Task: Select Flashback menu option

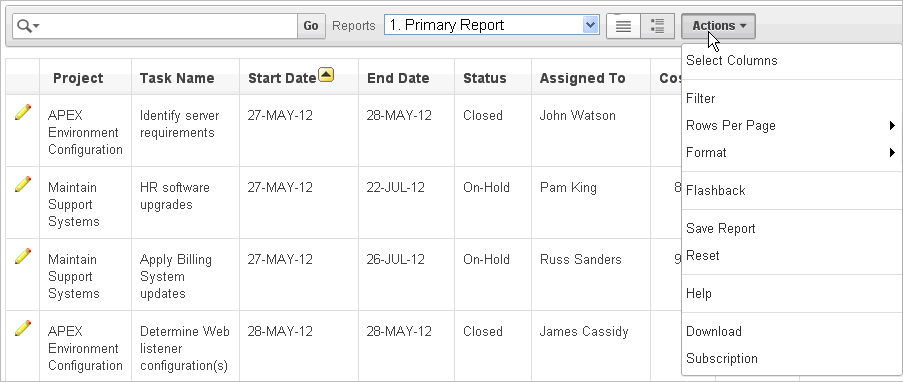Action: pyautogui.click(x=715, y=191)
